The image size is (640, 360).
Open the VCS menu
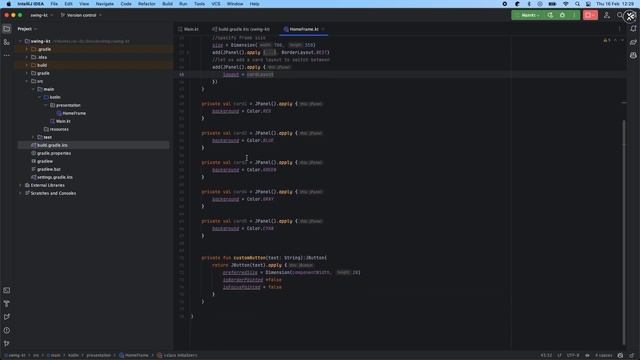(x=216, y=4)
